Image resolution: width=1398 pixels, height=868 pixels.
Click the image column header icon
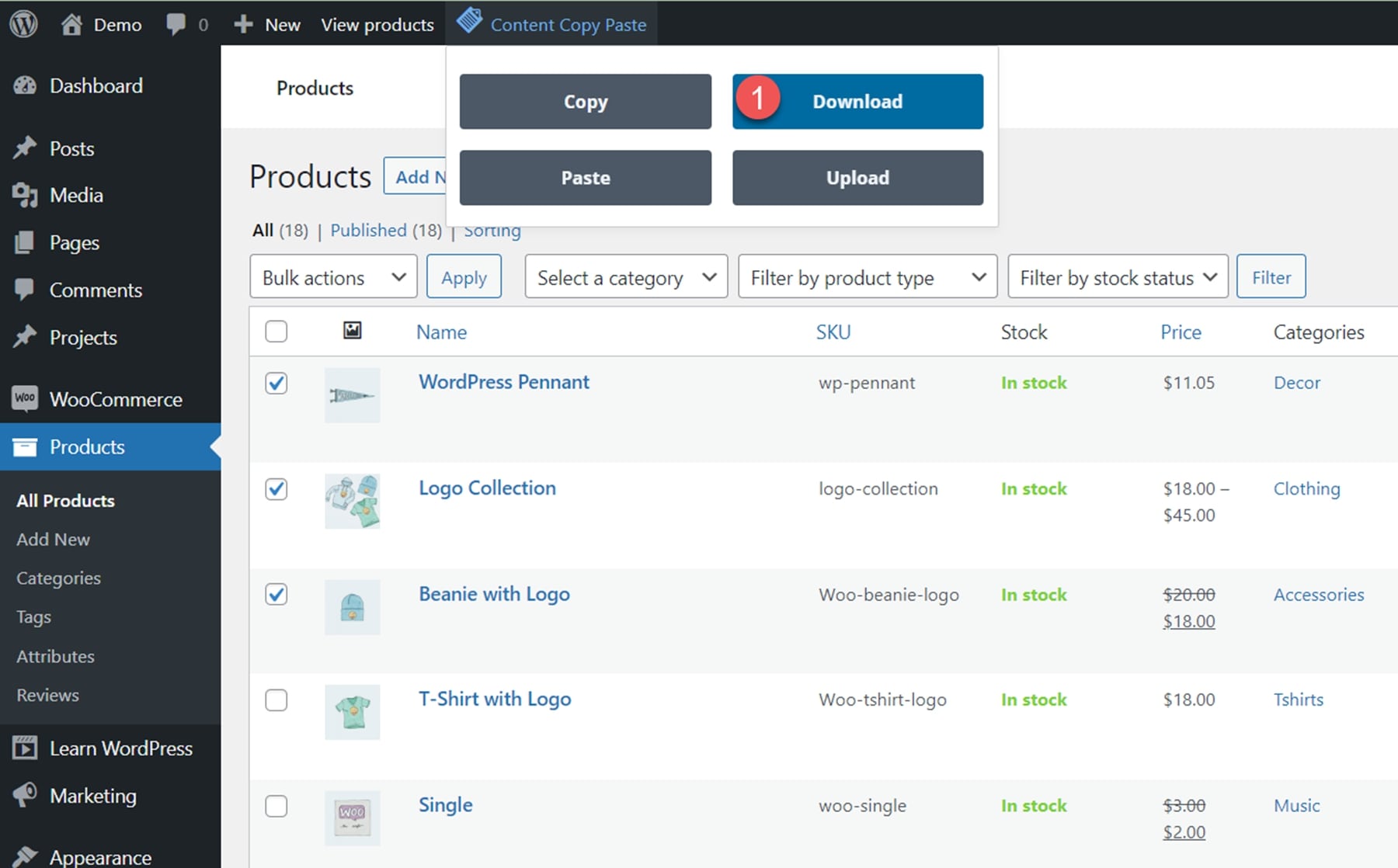(x=352, y=331)
